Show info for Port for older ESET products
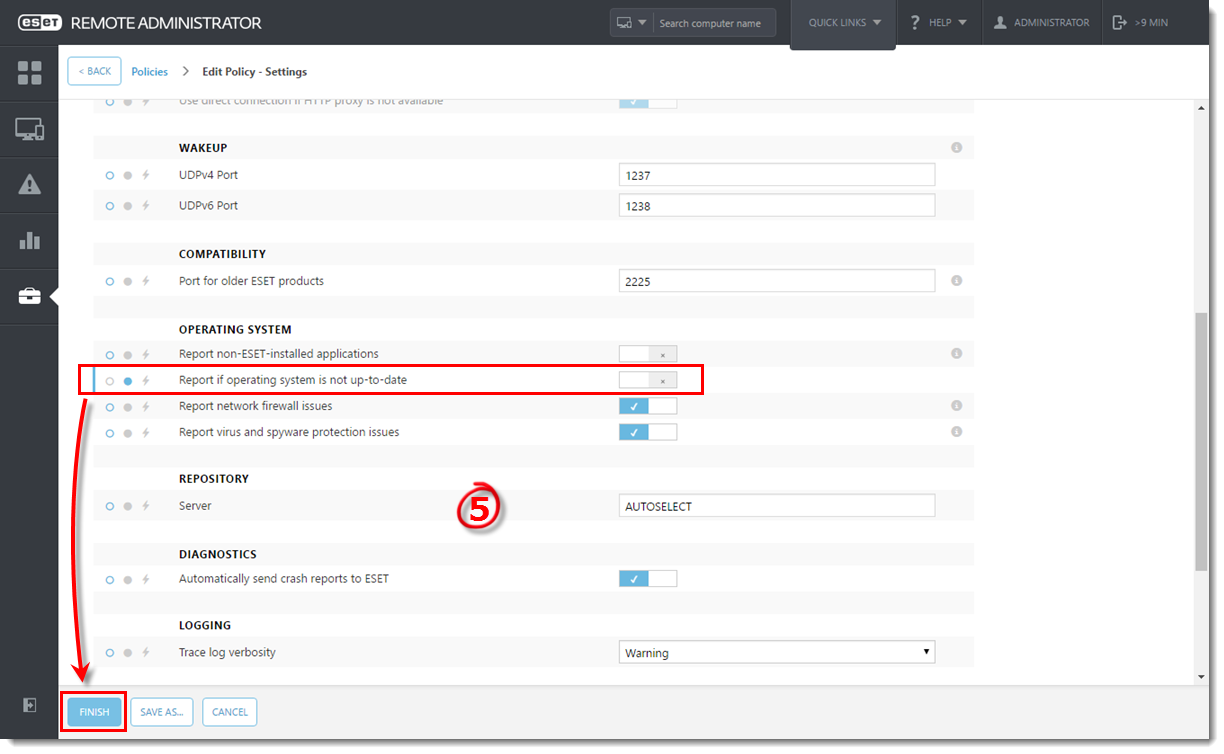This screenshot has height=754, width=1224. pyautogui.click(x=956, y=280)
